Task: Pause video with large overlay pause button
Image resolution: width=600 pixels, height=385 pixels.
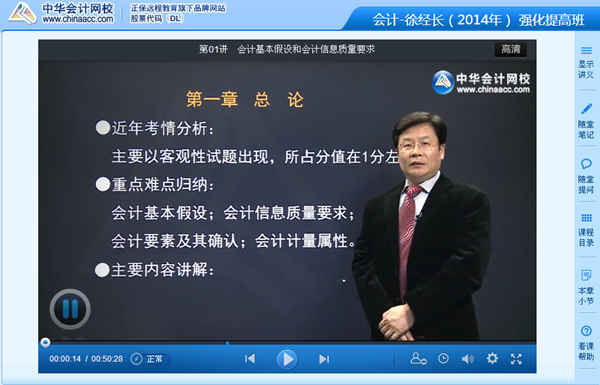Action: 70,309
